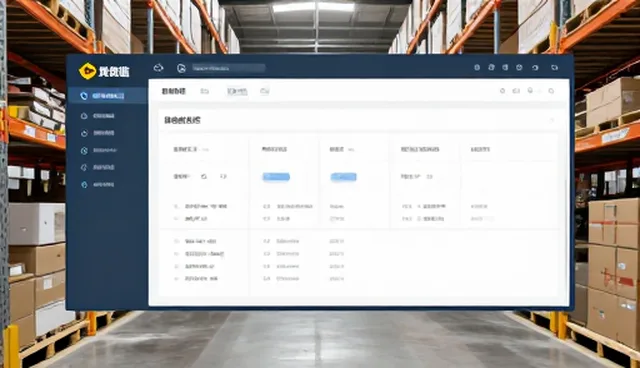The height and width of the screenshot is (368, 640).
Task: Click the round icon left of the search box
Action: (181, 68)
